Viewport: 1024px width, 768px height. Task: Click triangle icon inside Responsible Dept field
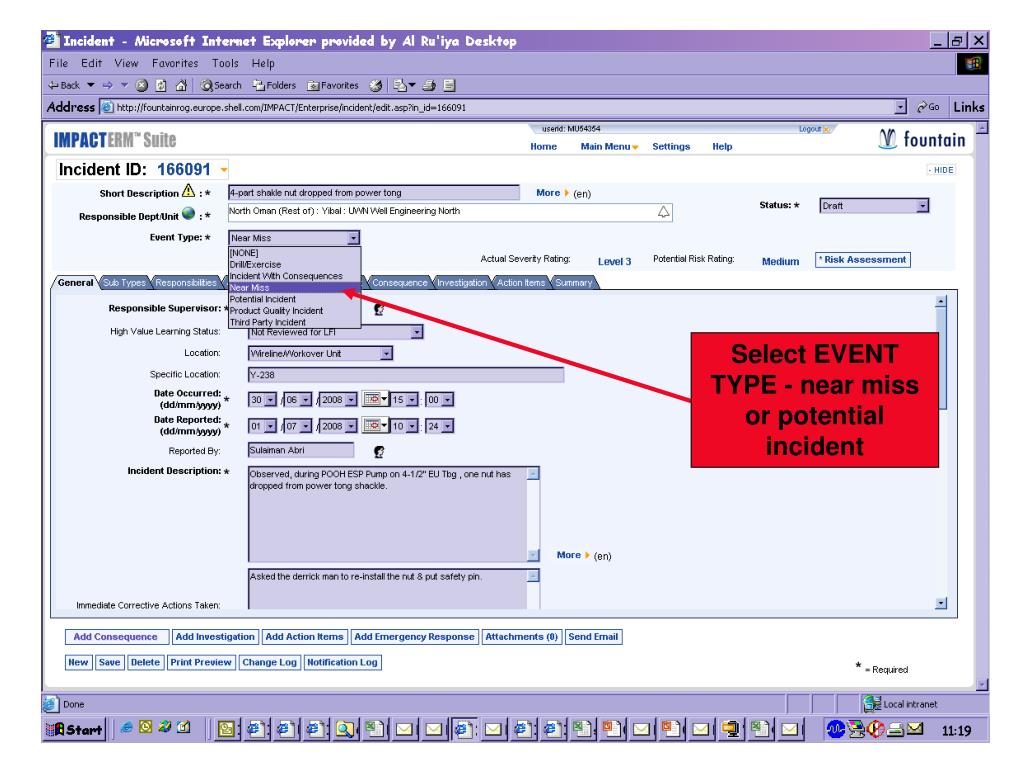pyautogui.click(x=664, y=212)
